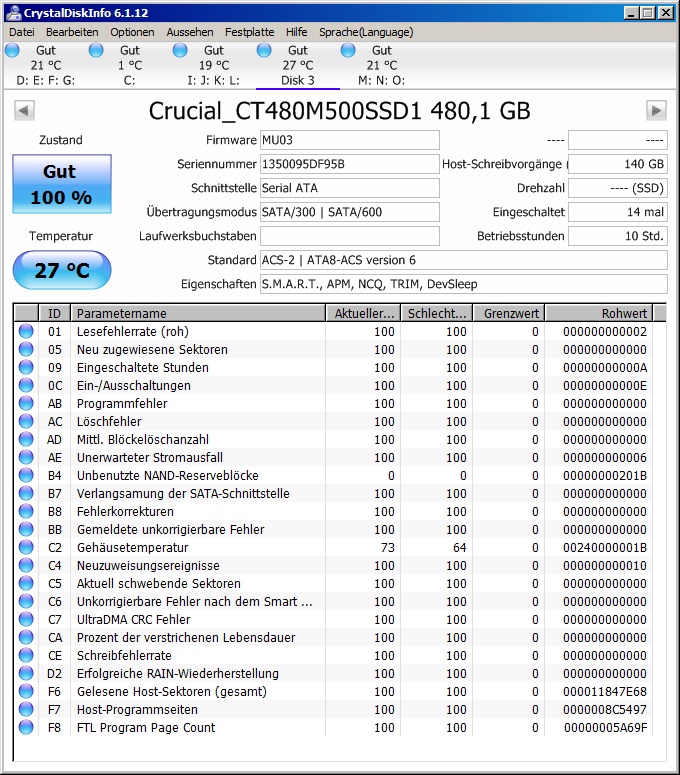Open the Bearbeiten menu

pos(72,32)
